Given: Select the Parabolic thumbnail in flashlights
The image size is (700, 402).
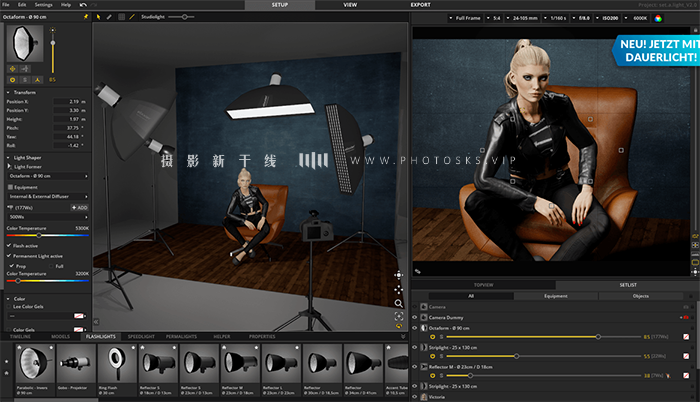Looking at the screenshot, I should (35, 370).
